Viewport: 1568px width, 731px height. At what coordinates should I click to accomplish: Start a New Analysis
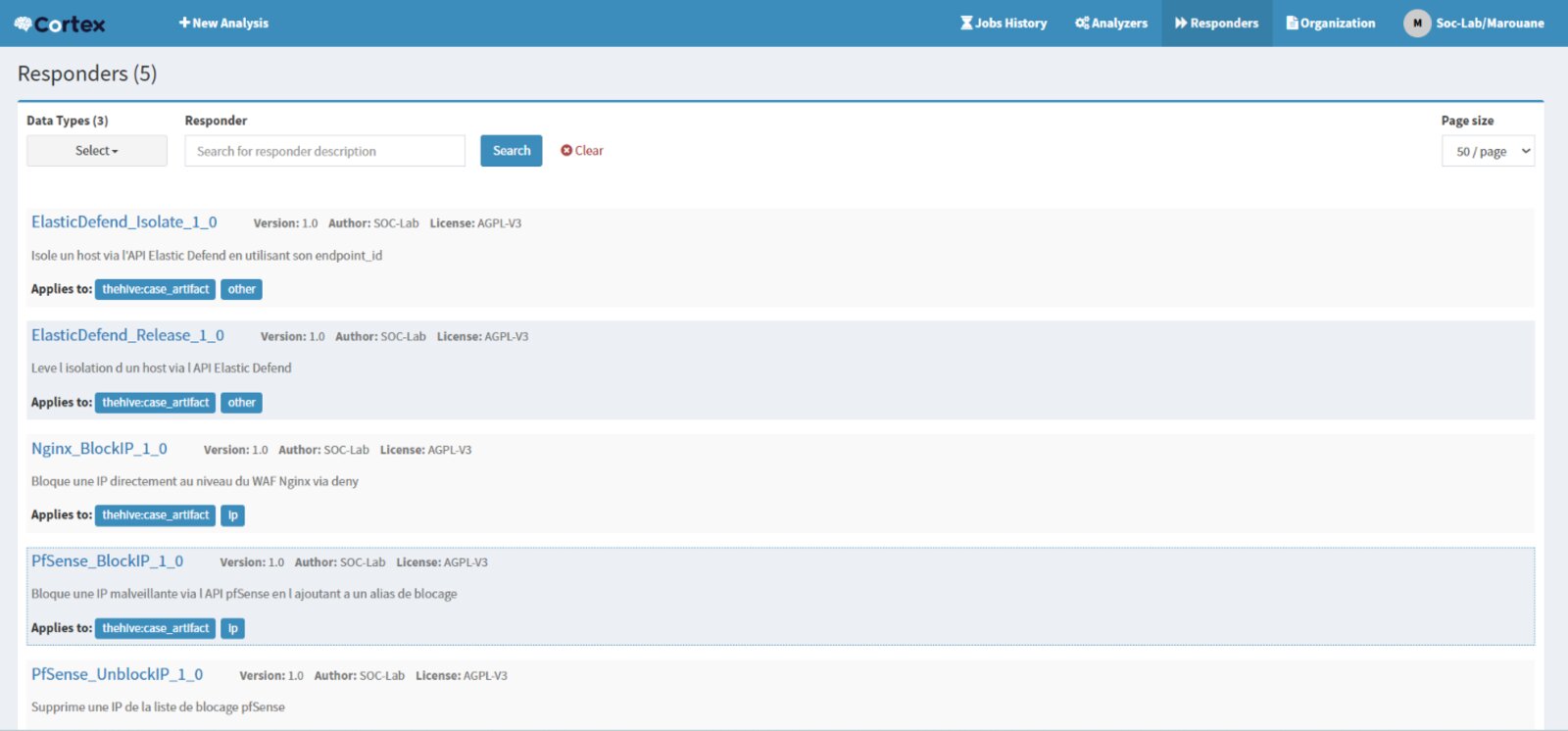tap(223, 24)
